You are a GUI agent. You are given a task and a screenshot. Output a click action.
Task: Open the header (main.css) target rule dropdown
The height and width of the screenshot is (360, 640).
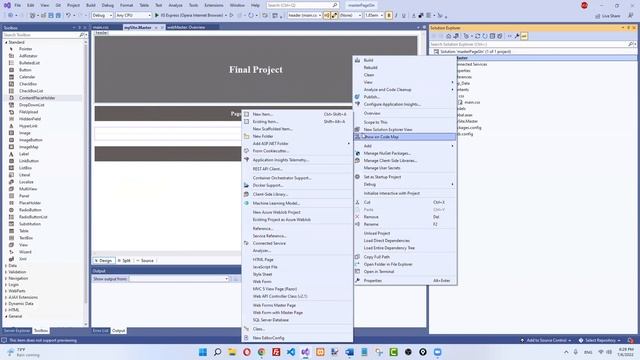(304, 15)
